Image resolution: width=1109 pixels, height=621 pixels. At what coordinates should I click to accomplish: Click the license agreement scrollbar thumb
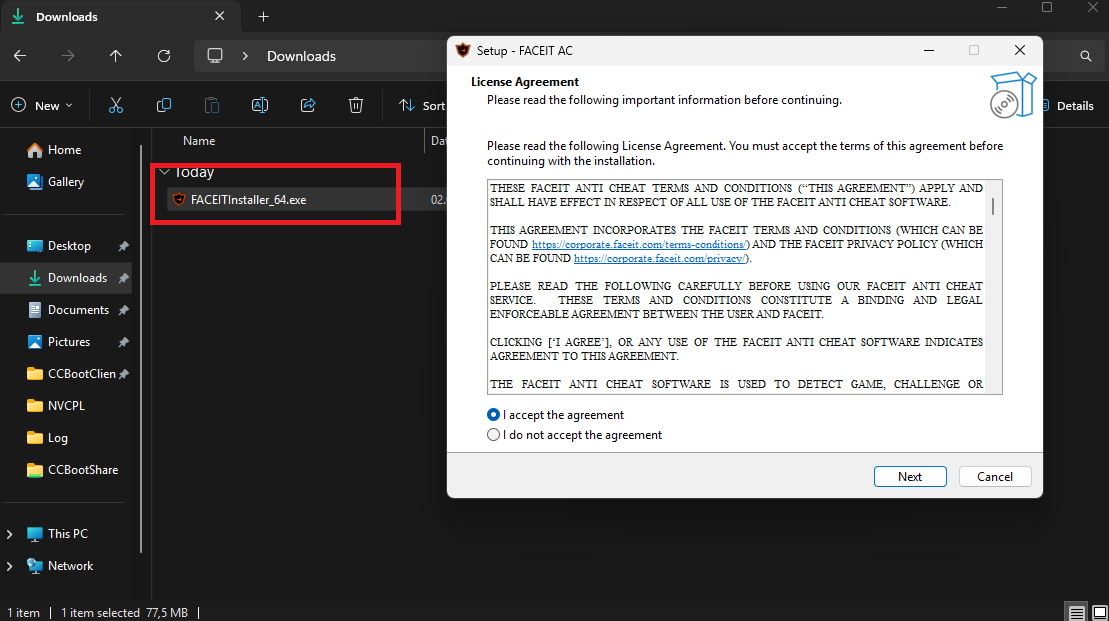[x=993, y=206]
